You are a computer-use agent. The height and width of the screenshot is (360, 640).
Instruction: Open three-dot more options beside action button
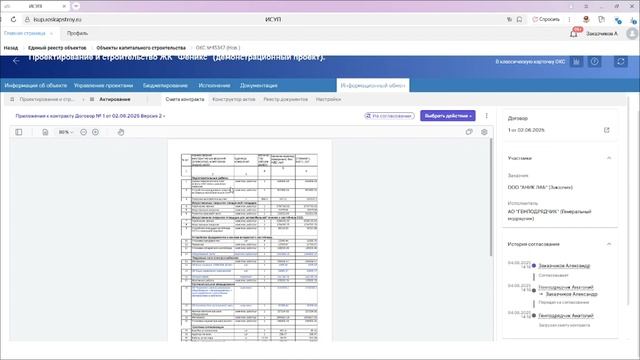pos(487,116)
